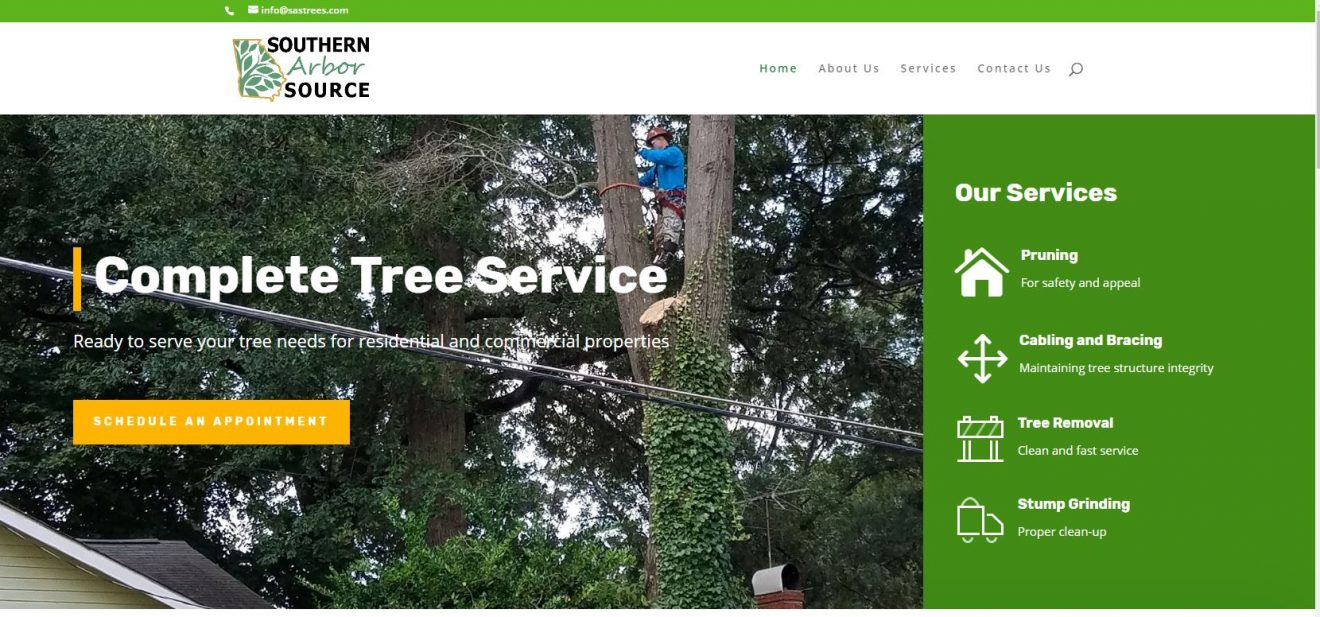
Task: Click the info@sastrees.com email link
Action: point(304,10)
